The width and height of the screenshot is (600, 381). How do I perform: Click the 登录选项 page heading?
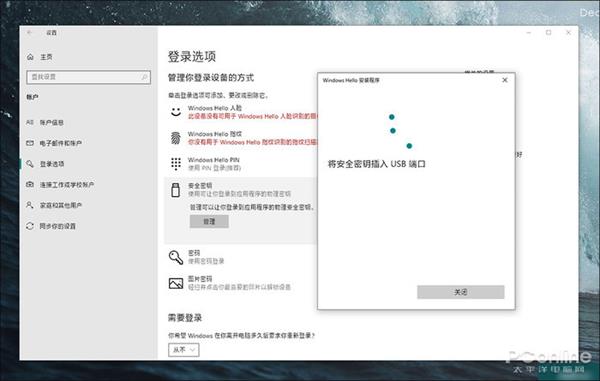pos(192,57)
